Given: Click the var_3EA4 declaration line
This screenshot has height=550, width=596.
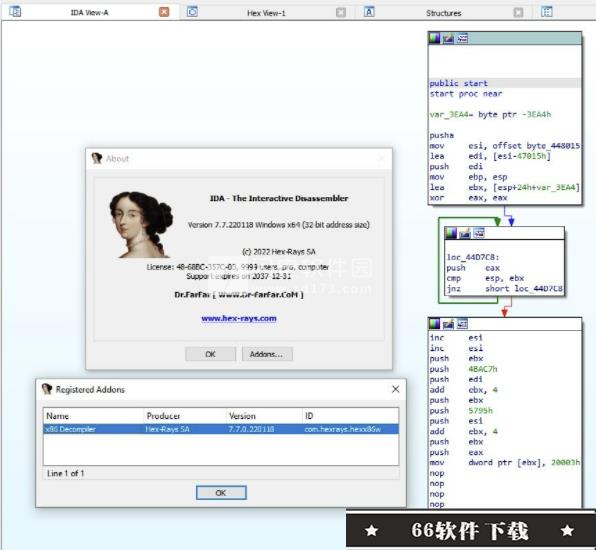Looking at the screenshot, I should coord(490,114).
